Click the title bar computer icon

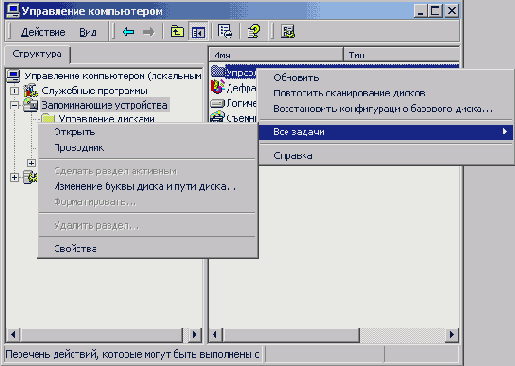point(13,11)
